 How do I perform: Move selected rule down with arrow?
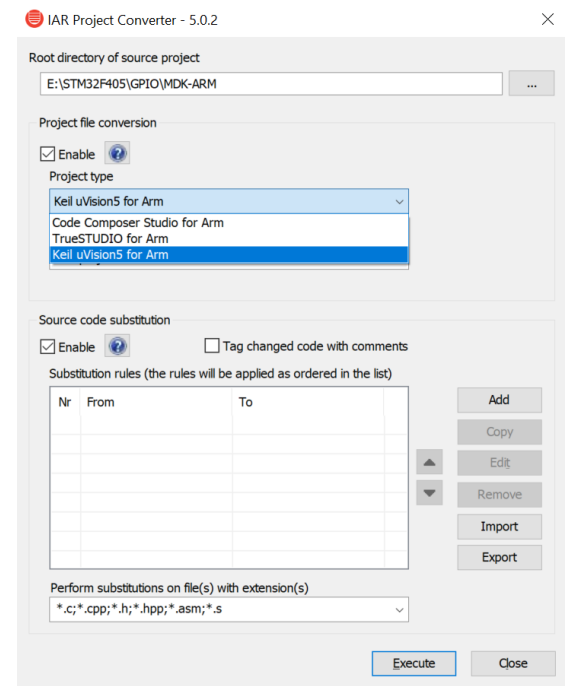tap(430, 493)
